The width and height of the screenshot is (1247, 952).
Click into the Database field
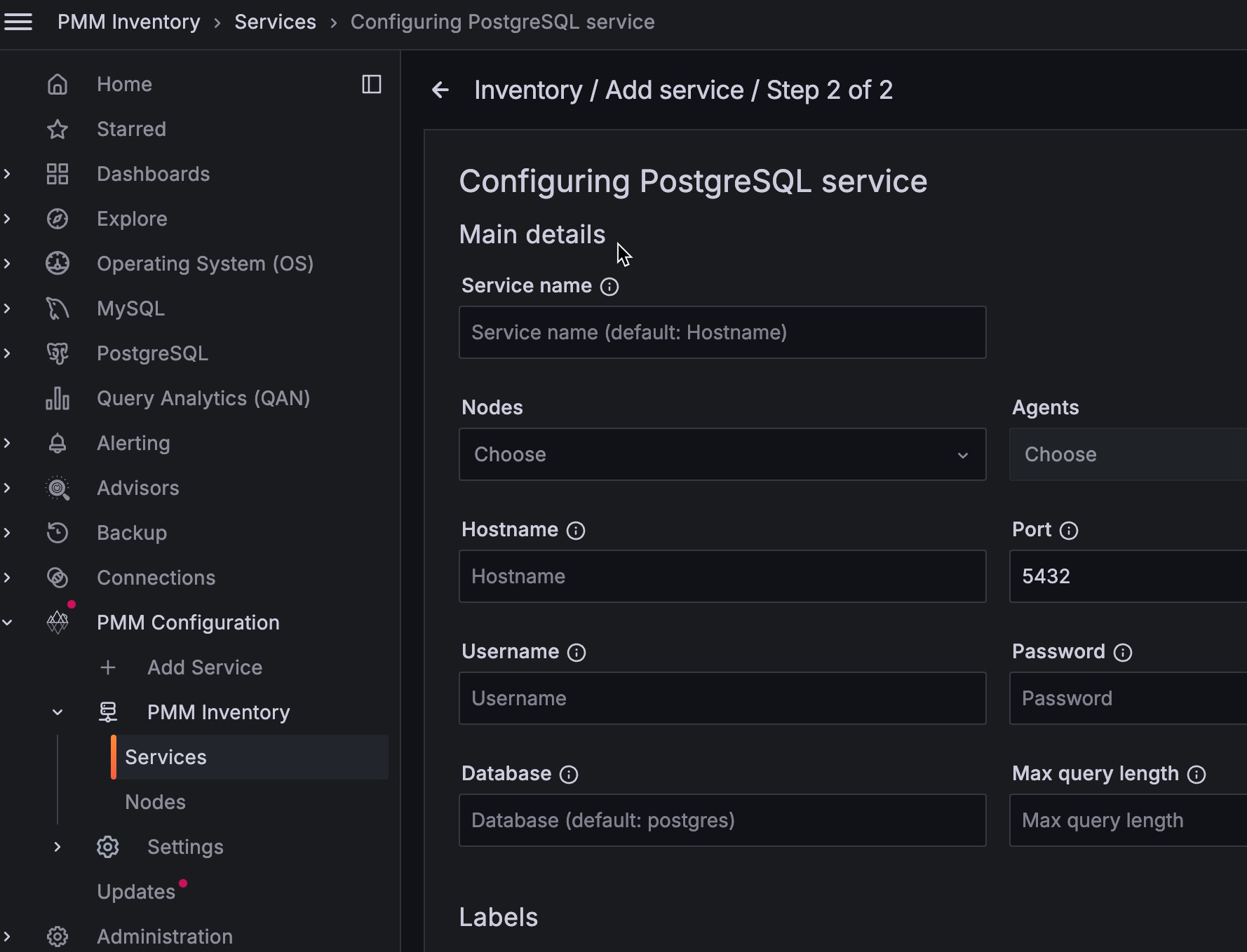click(x=722, y=820)
